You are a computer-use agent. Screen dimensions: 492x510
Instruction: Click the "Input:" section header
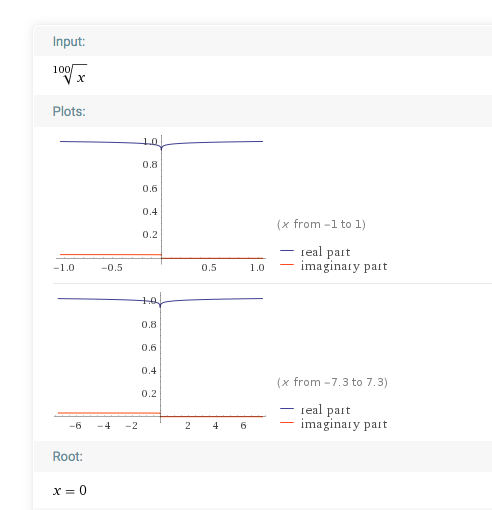pyautogui.click(x=69, y=42)
